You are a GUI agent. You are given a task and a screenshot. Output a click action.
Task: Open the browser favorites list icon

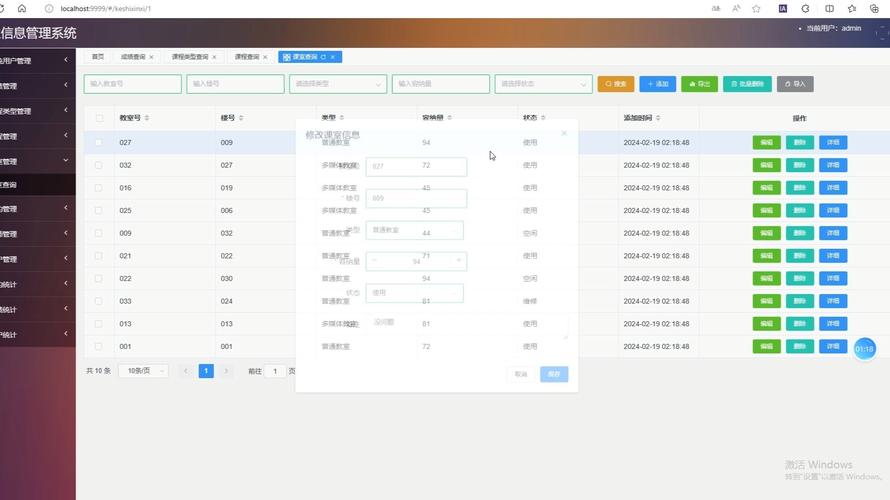852,9
